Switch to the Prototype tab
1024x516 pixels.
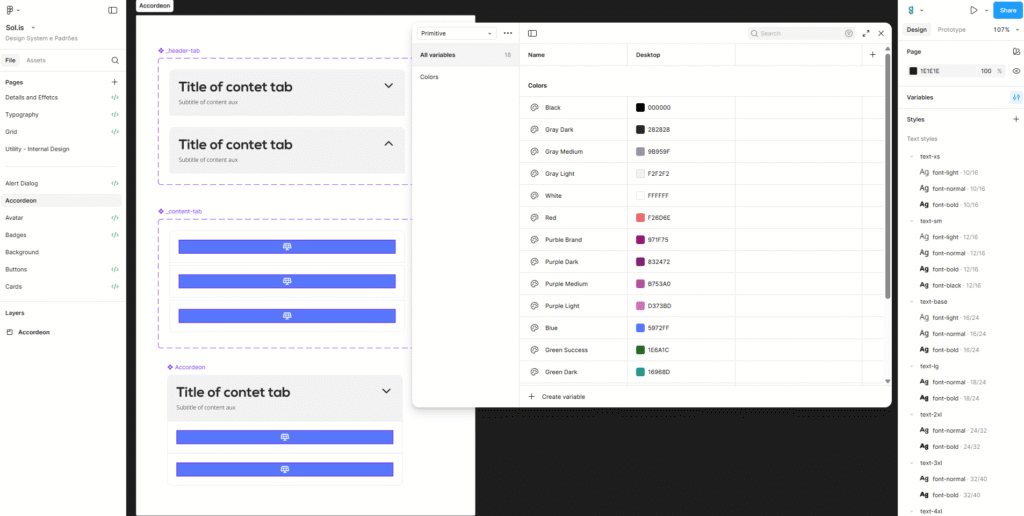[951, 30]
